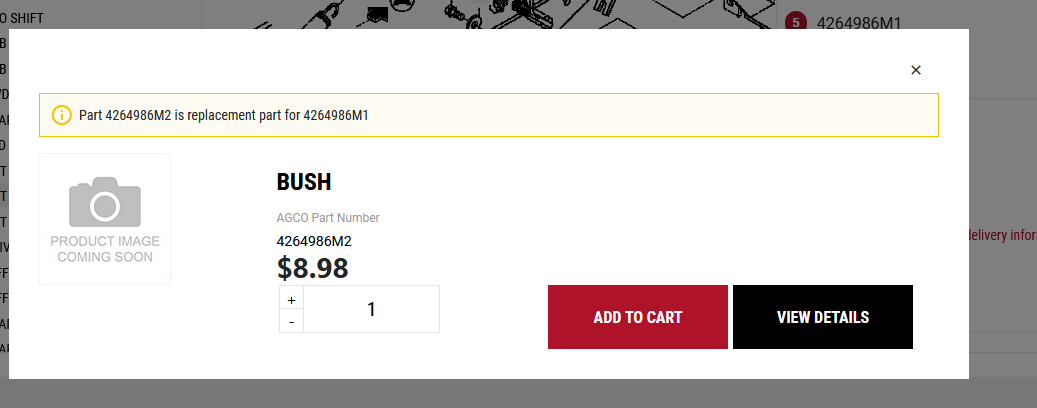1037x408 pixels.
Task: Open the red delivery information link
Action: [x=1002, y=236]
